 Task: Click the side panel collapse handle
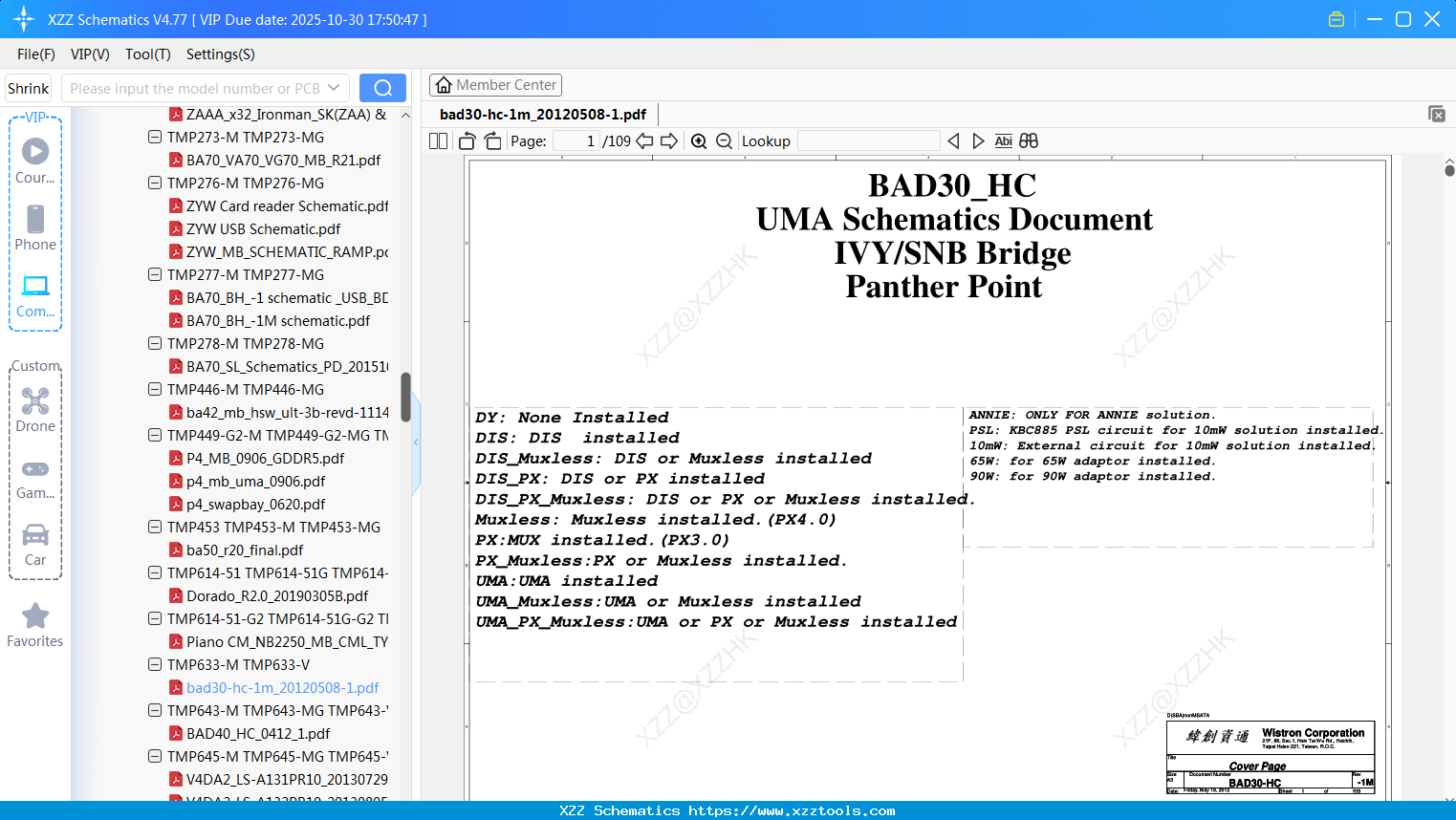pos(416,442)
